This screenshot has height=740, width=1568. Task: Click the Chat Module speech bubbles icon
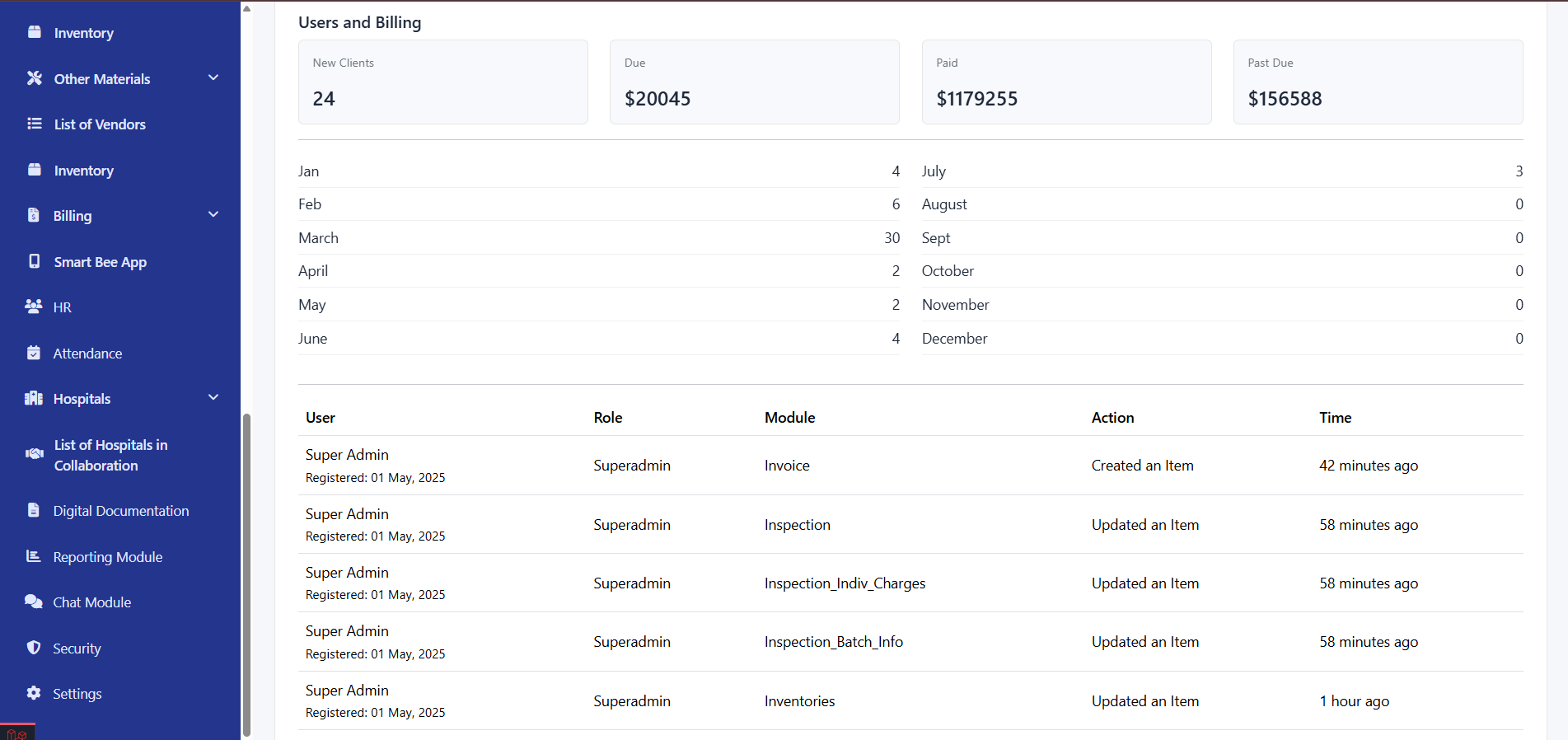tap(34, 602)
